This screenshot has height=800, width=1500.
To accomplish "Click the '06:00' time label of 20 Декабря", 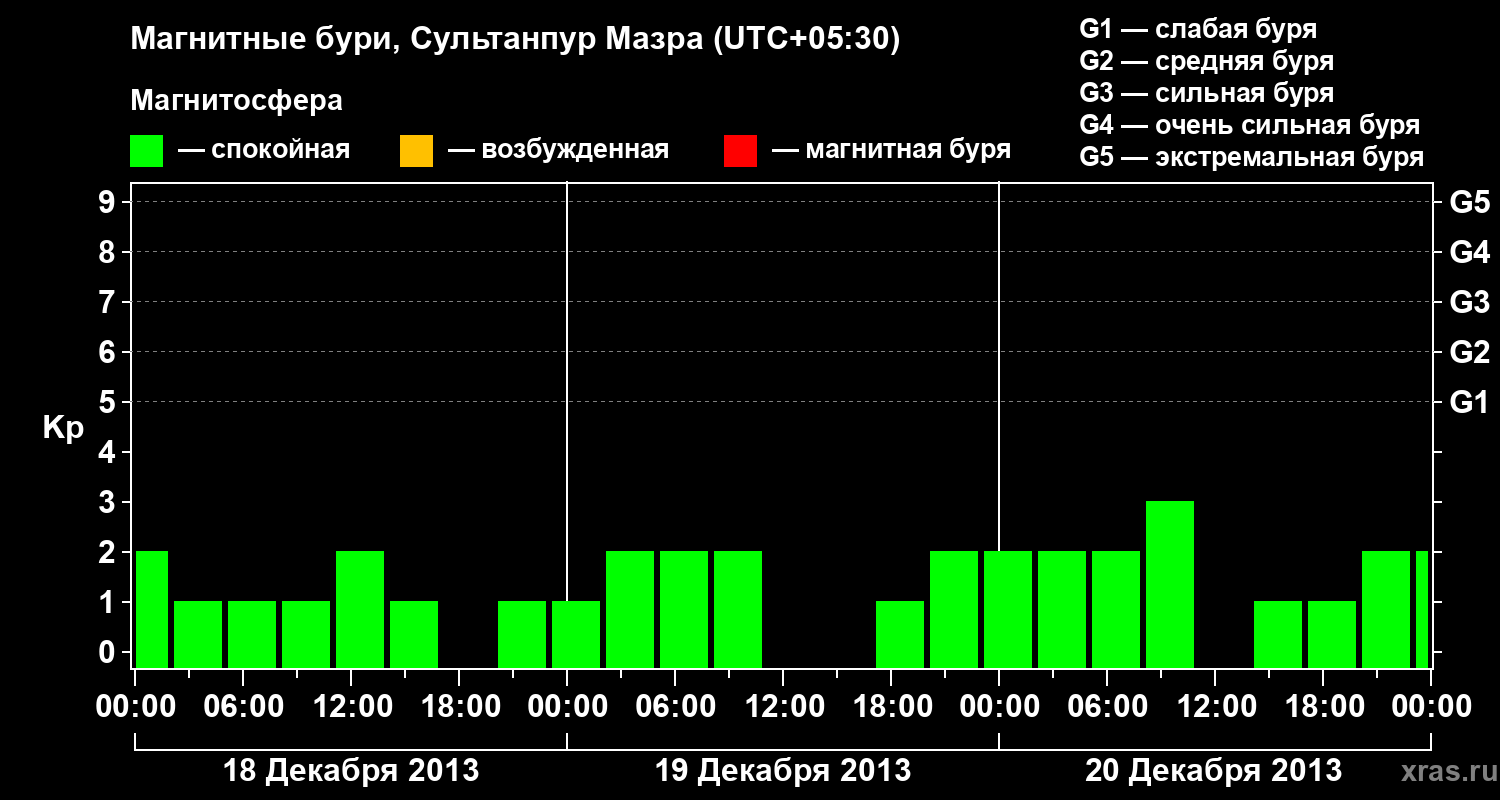I will 1107,706.
